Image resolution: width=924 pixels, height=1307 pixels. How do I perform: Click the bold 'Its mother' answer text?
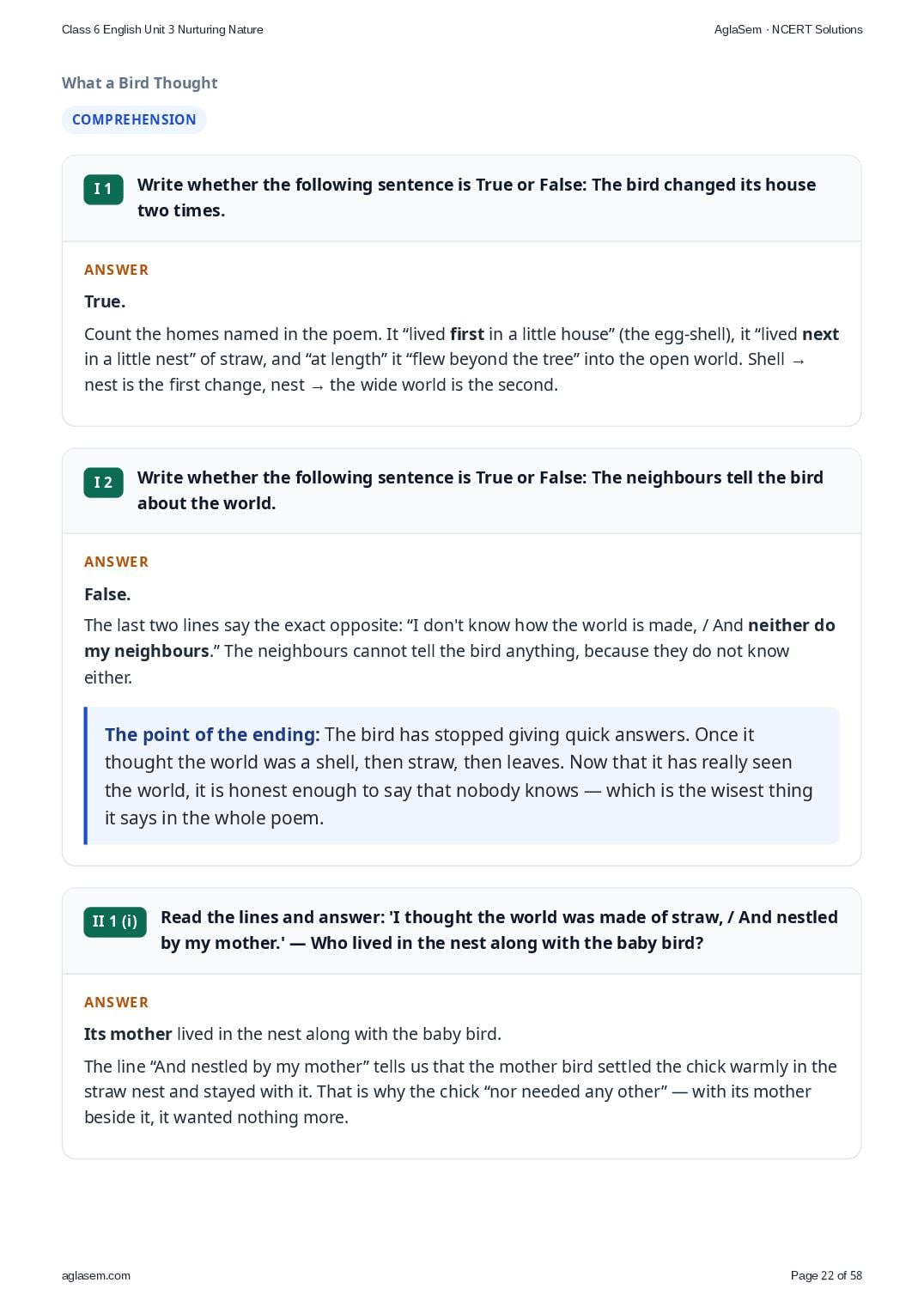pos(128,1034)
